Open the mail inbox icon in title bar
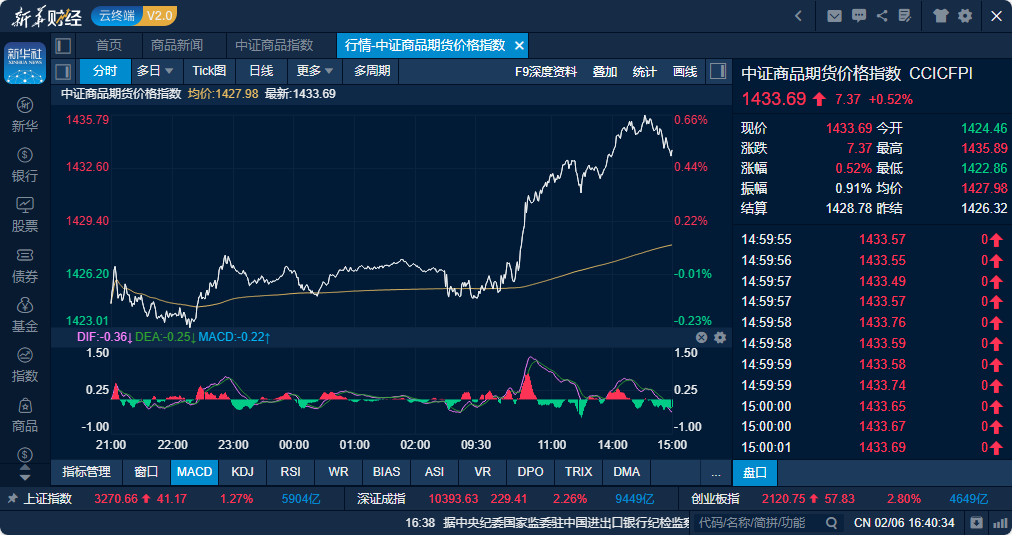Screen dimensions: 1012x535 click(x=834, y=16)
